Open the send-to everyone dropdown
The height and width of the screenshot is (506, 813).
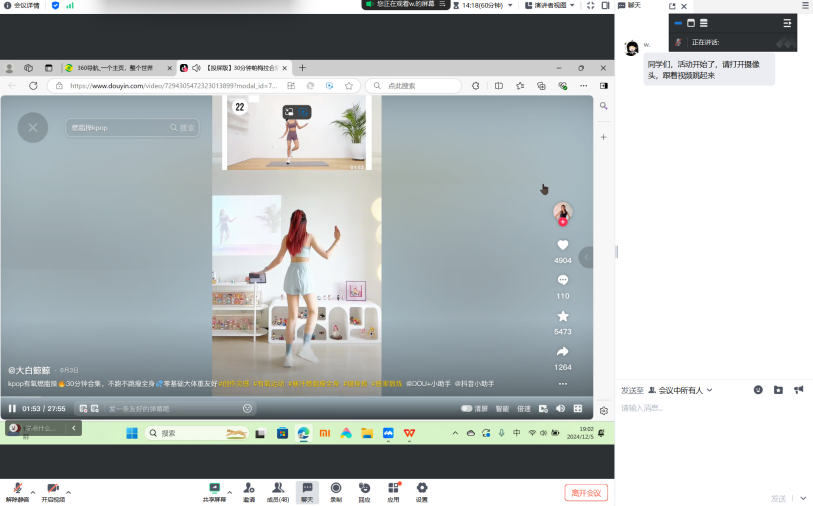(682, 390)
